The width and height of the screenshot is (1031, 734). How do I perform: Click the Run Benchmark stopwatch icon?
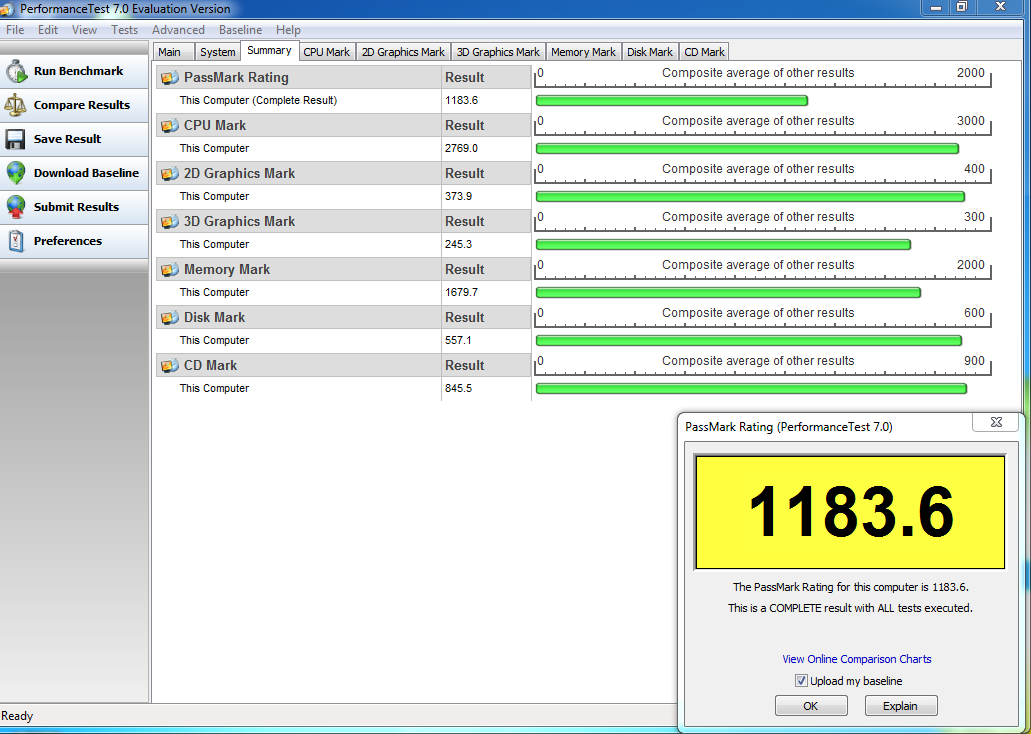pos(16,71)
